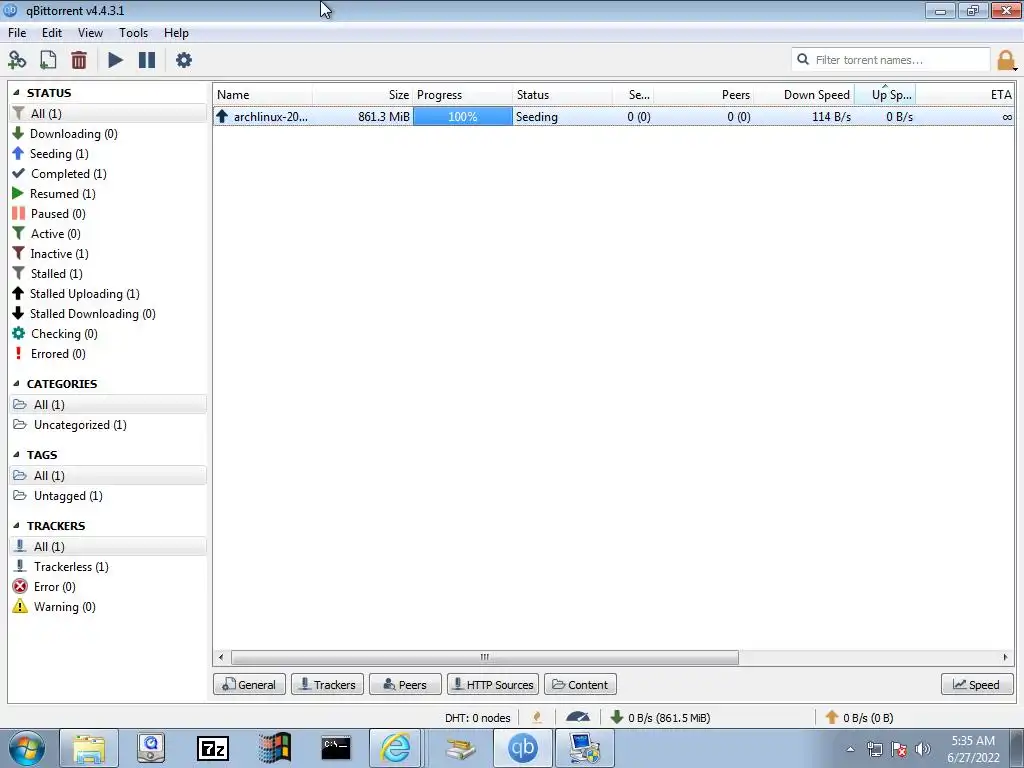Screen dimensions: 1024x768
Task: Click the 100% progress bar of archlinux
Action: click(x=462, y=117)
